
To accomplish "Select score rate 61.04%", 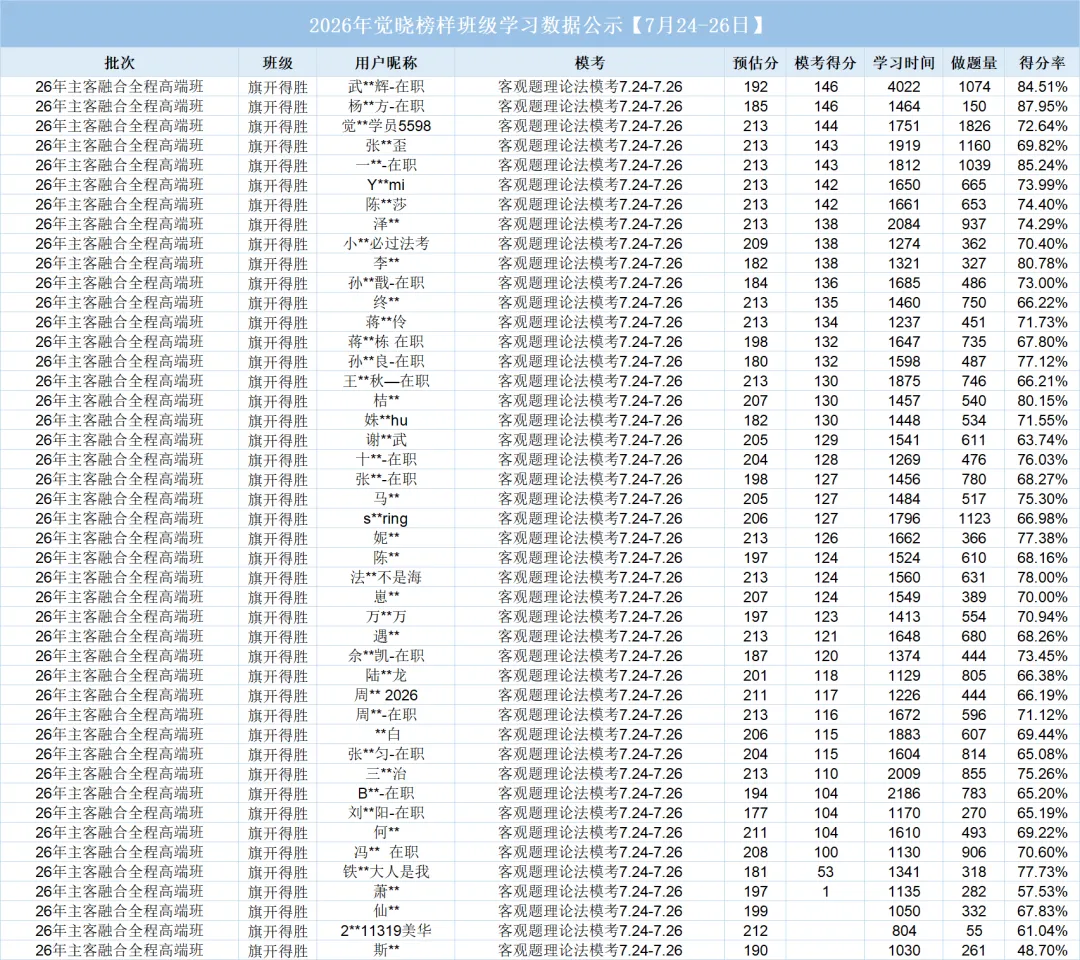I will point(1042,930).
